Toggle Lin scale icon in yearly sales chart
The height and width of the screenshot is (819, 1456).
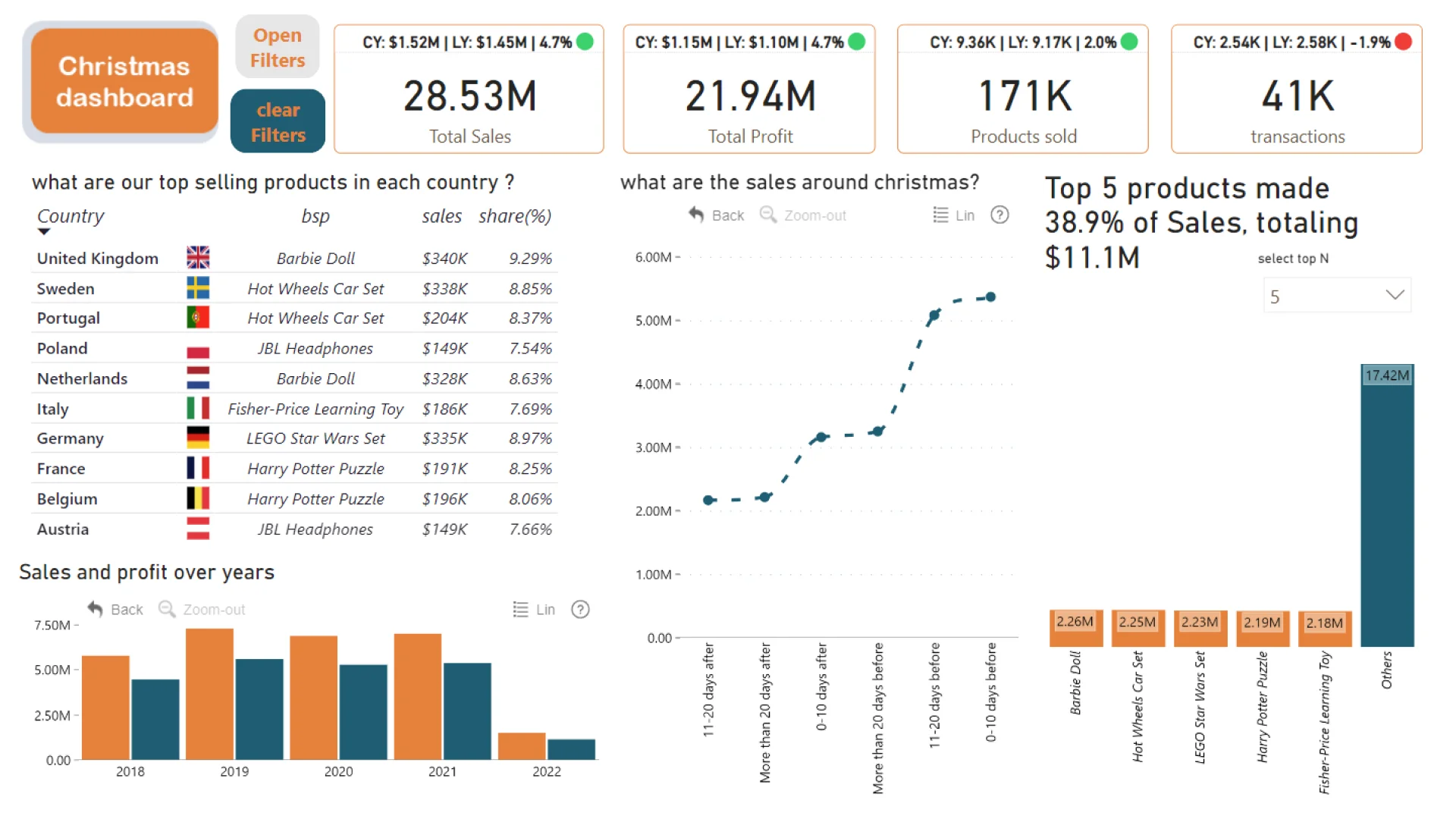520,609
